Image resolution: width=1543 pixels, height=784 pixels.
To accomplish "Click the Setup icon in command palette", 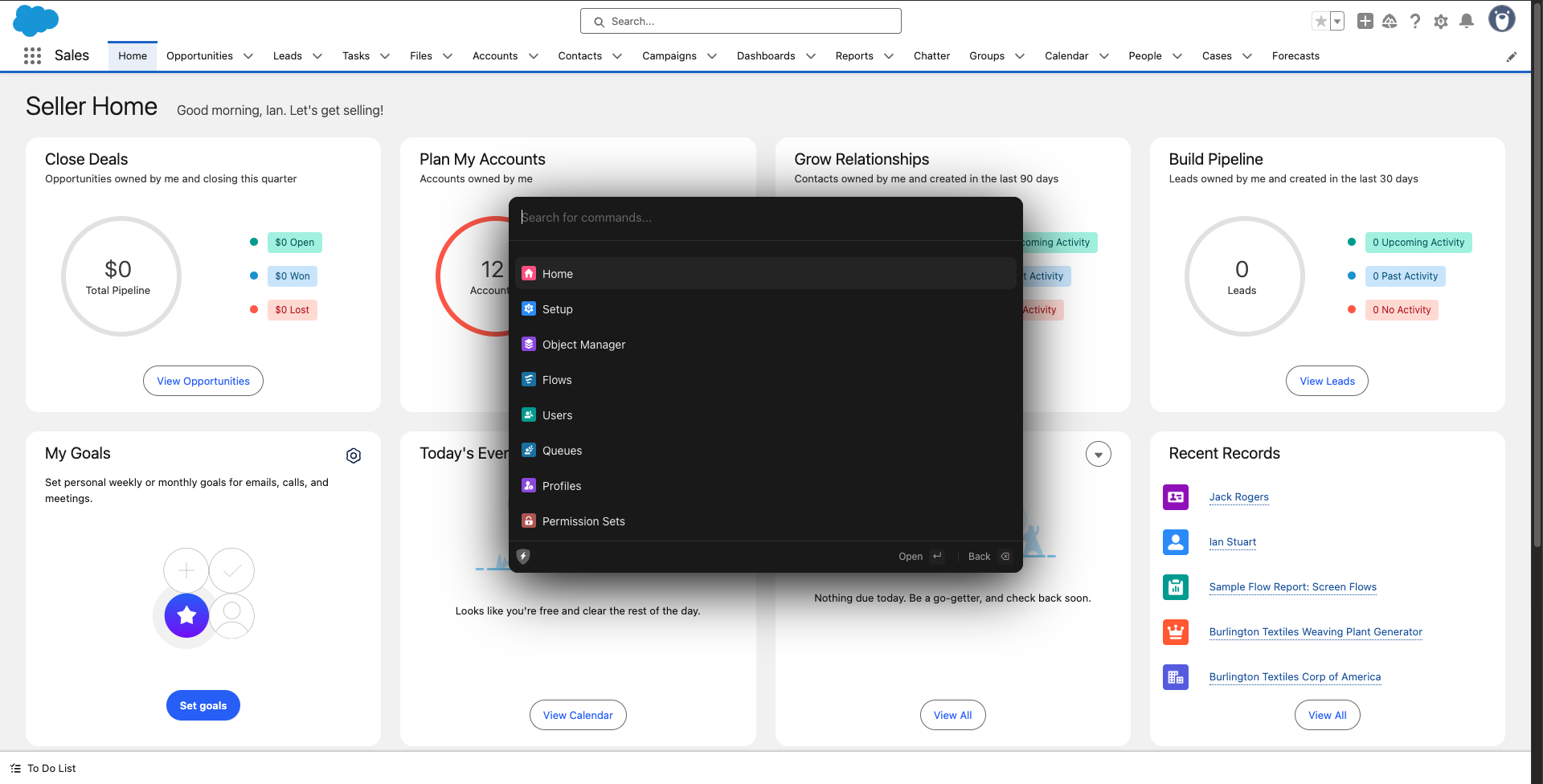I will point(529,309).
